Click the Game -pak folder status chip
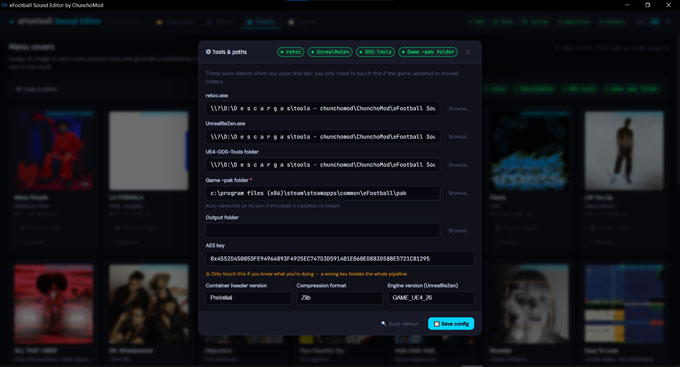 click(x=428, y=52)
